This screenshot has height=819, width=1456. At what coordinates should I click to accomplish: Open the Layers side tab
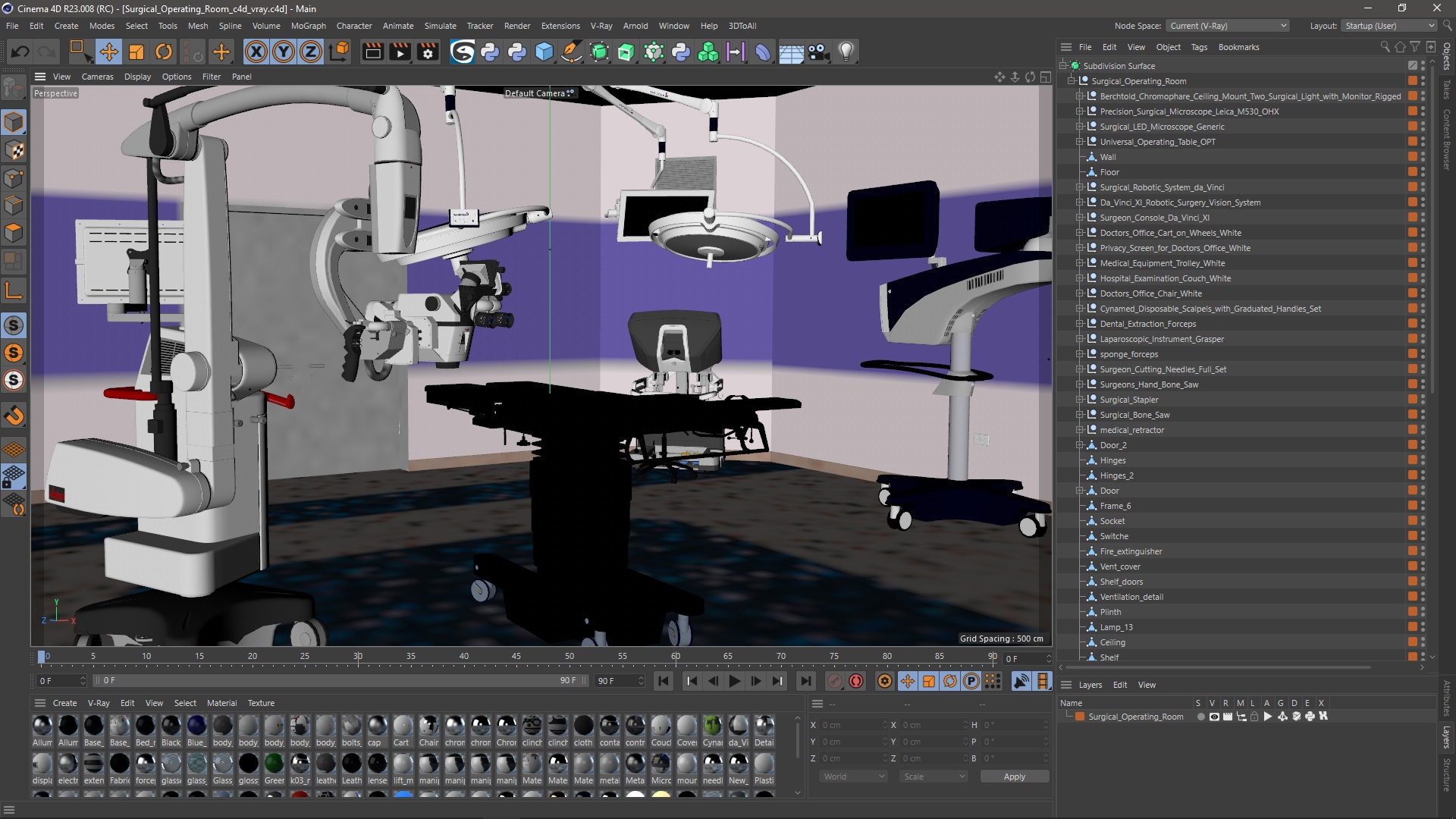(x=1447, y=738)
